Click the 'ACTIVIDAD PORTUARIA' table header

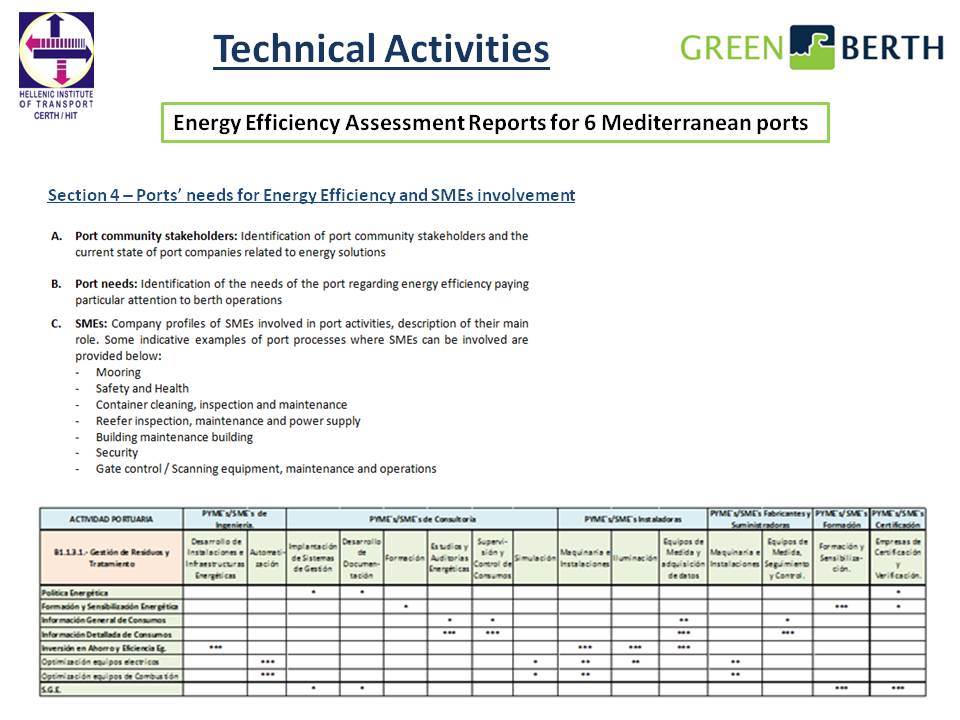(x=111, y=519)
